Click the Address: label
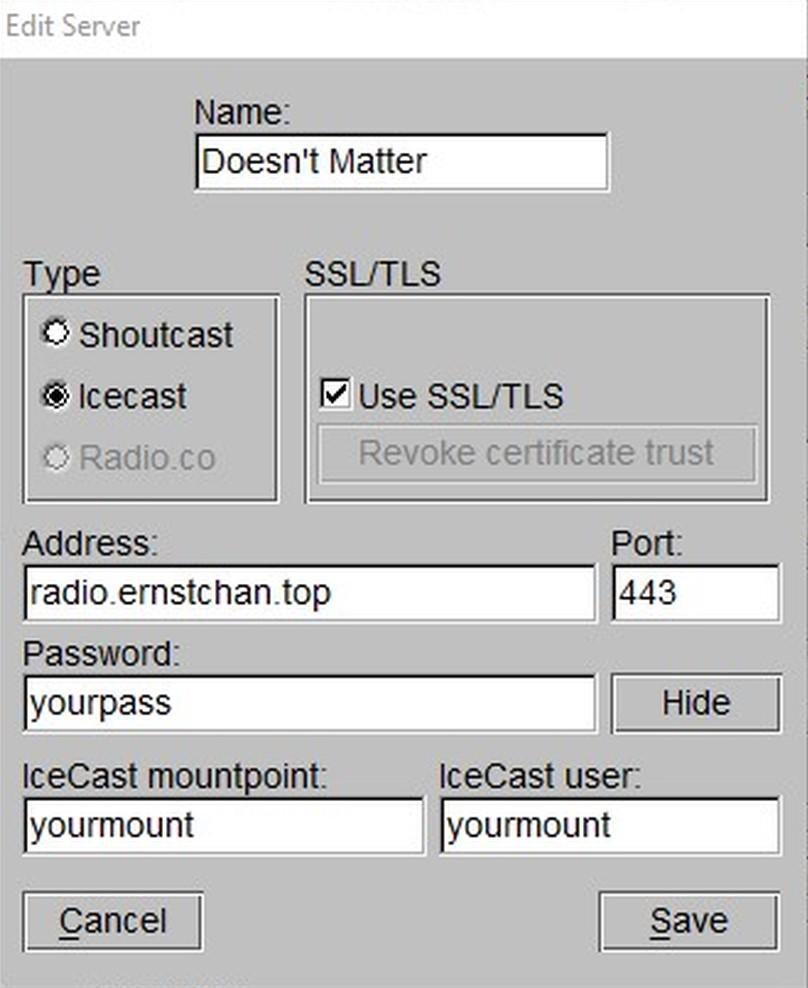The image size is (808, 988). coord(90,543)
